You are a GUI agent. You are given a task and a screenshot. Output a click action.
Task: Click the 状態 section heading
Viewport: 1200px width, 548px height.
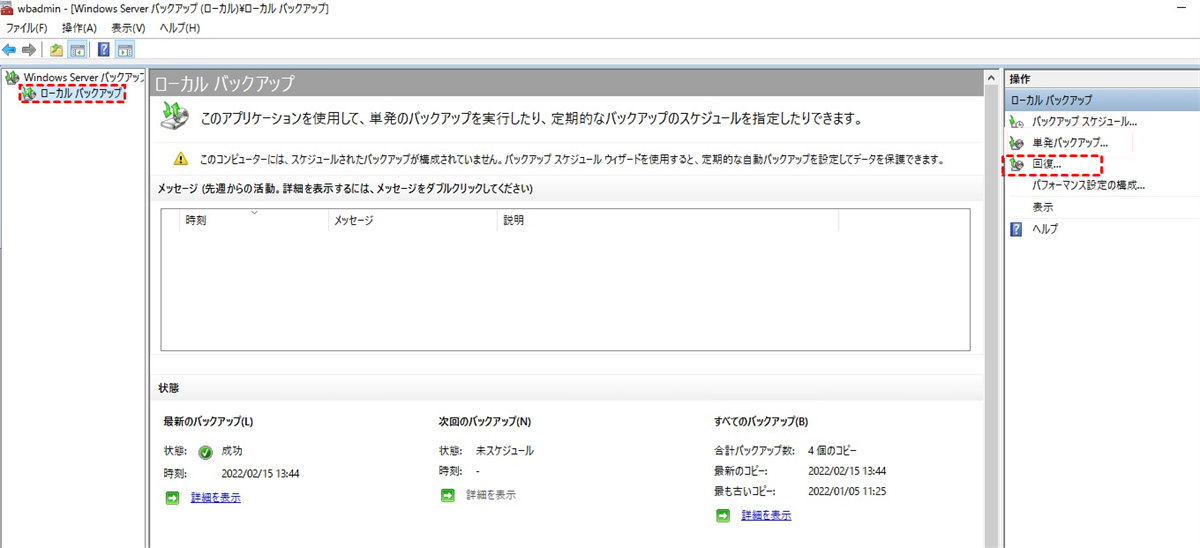click(168, 387)
